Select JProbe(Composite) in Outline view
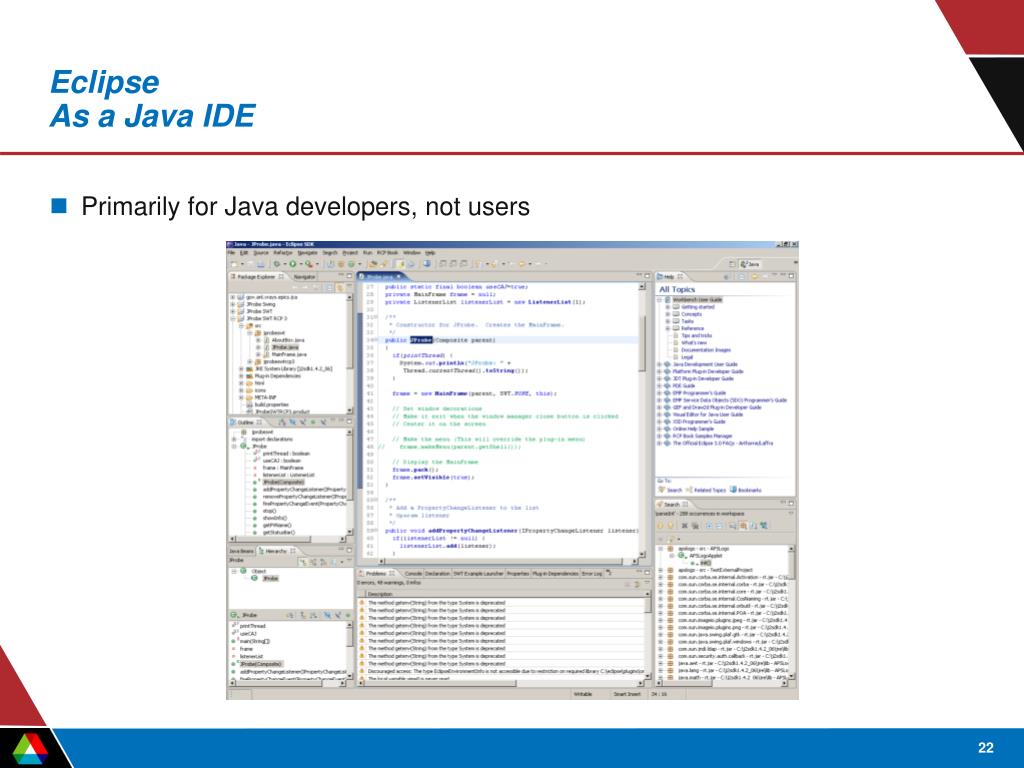Image resolution: width=1024 pixels, height=768 pixels. (283, 482)
